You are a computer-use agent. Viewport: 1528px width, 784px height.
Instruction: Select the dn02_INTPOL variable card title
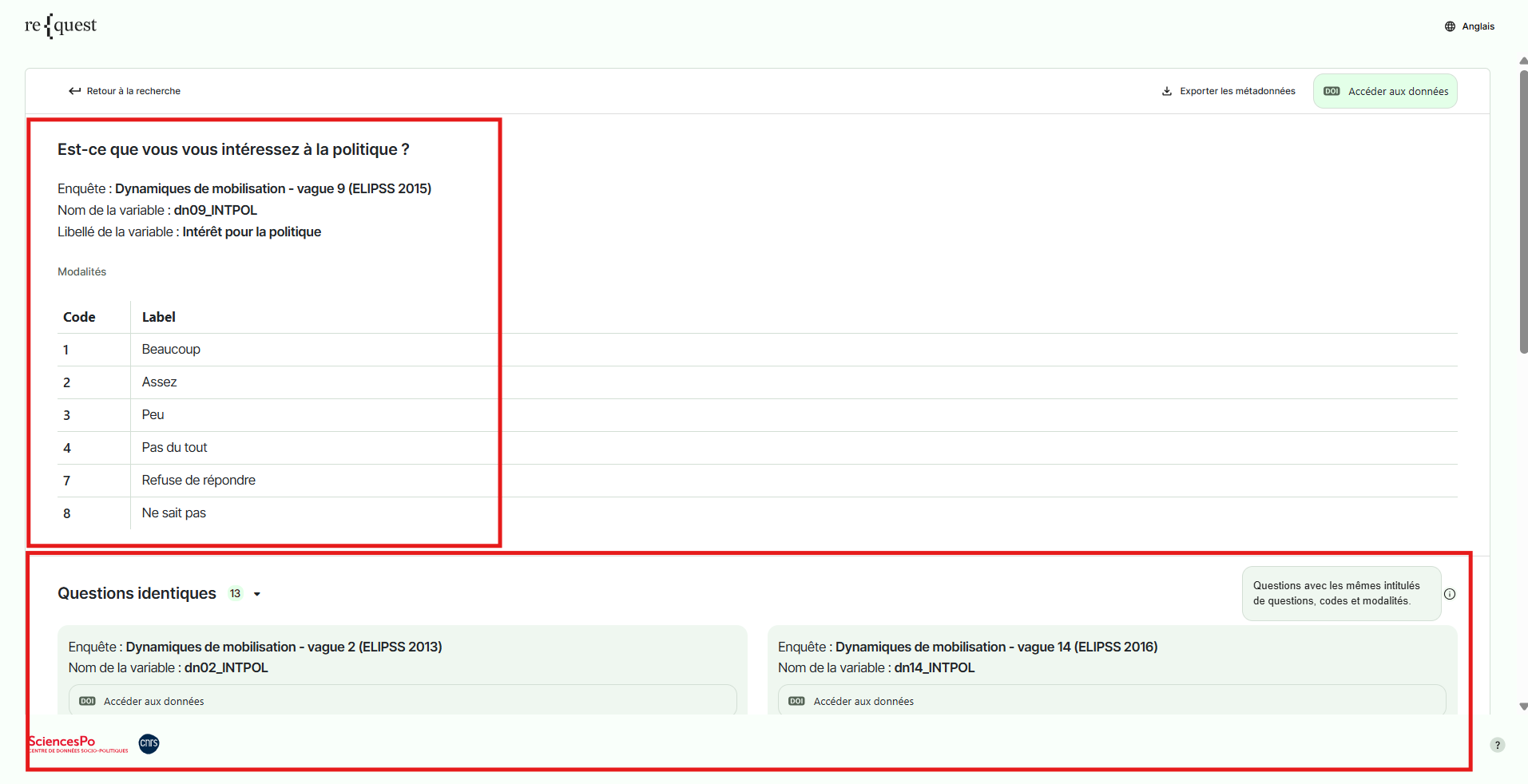click(226, 667)
